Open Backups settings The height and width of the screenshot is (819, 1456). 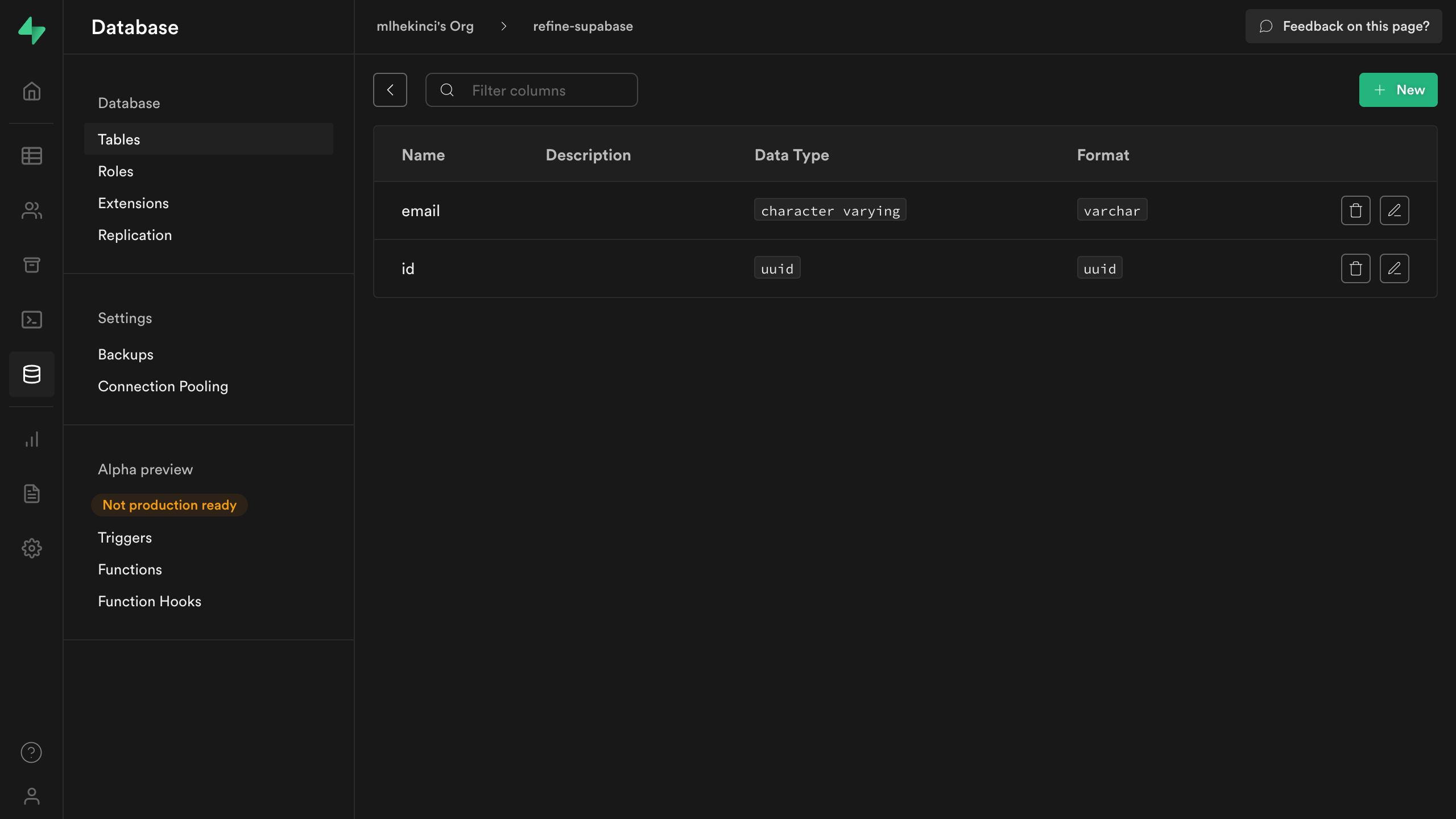[126, 354]
